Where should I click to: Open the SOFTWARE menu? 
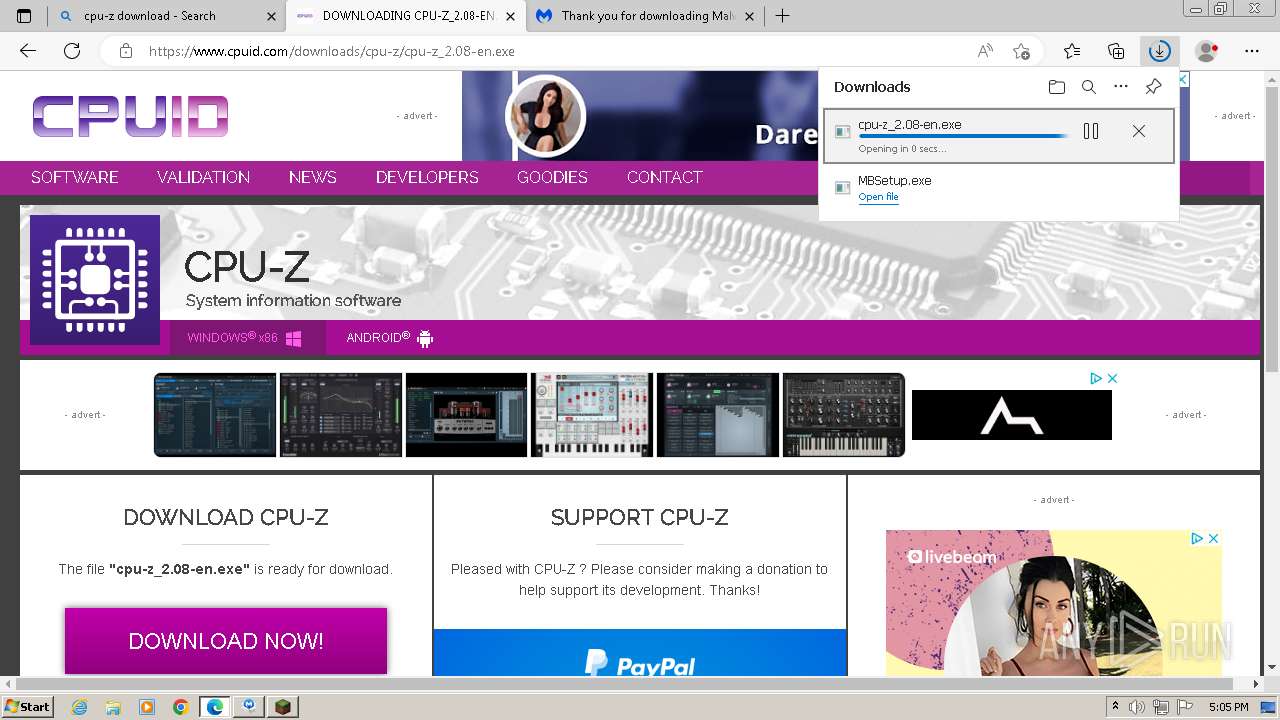(75, 177)
